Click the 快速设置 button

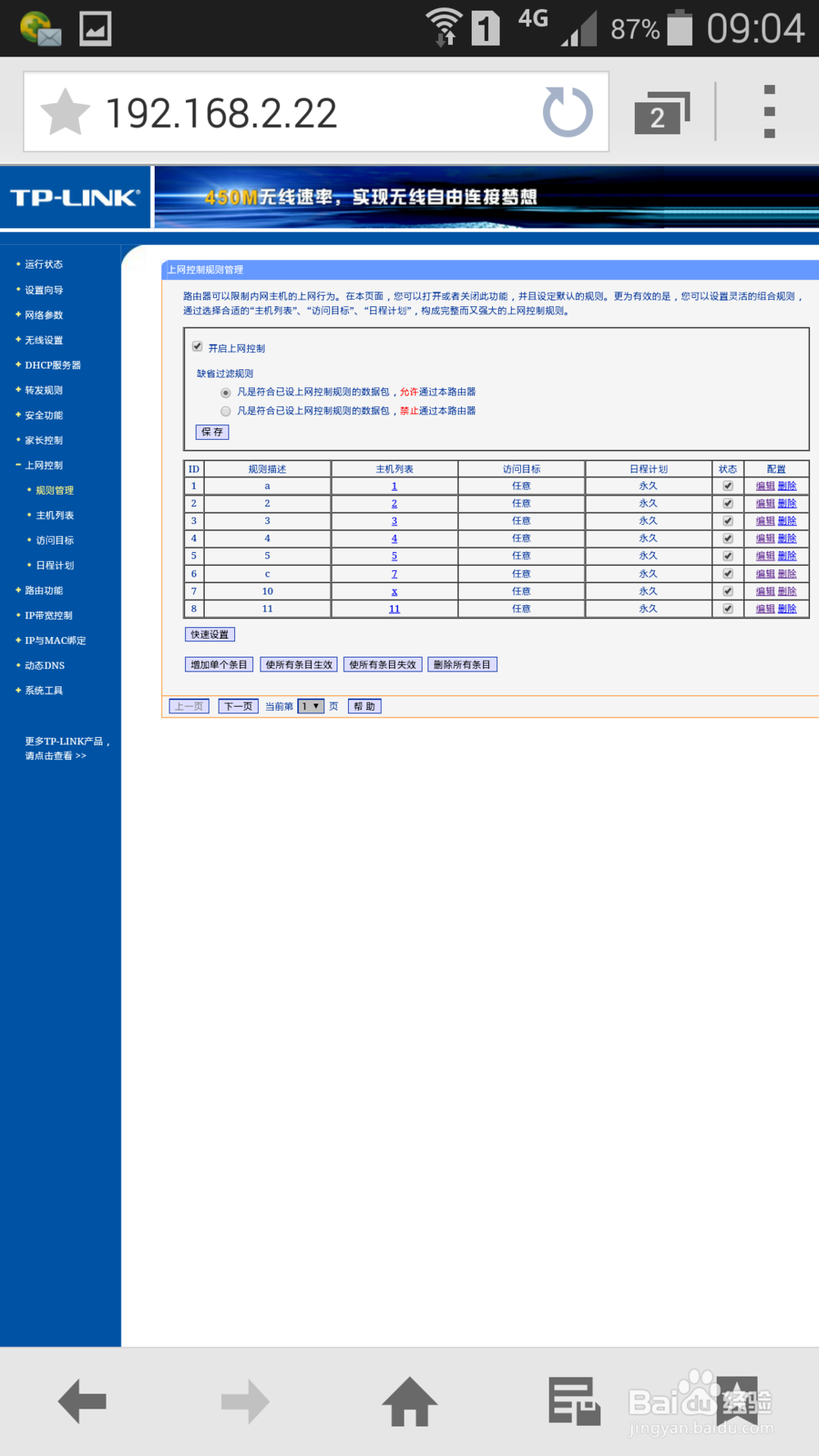(210, 635)
